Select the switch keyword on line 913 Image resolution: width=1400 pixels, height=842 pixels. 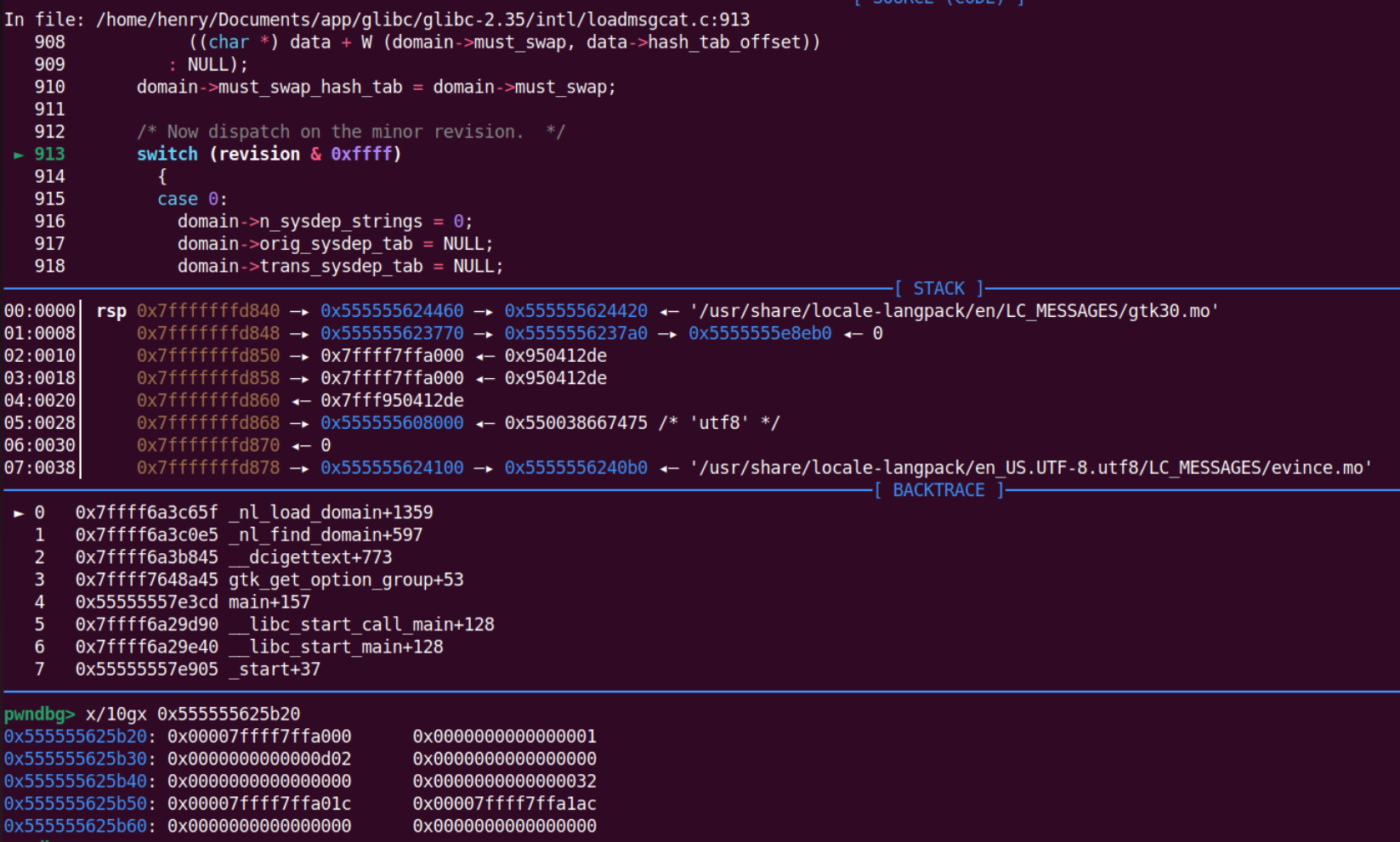[x=167, y=154]
